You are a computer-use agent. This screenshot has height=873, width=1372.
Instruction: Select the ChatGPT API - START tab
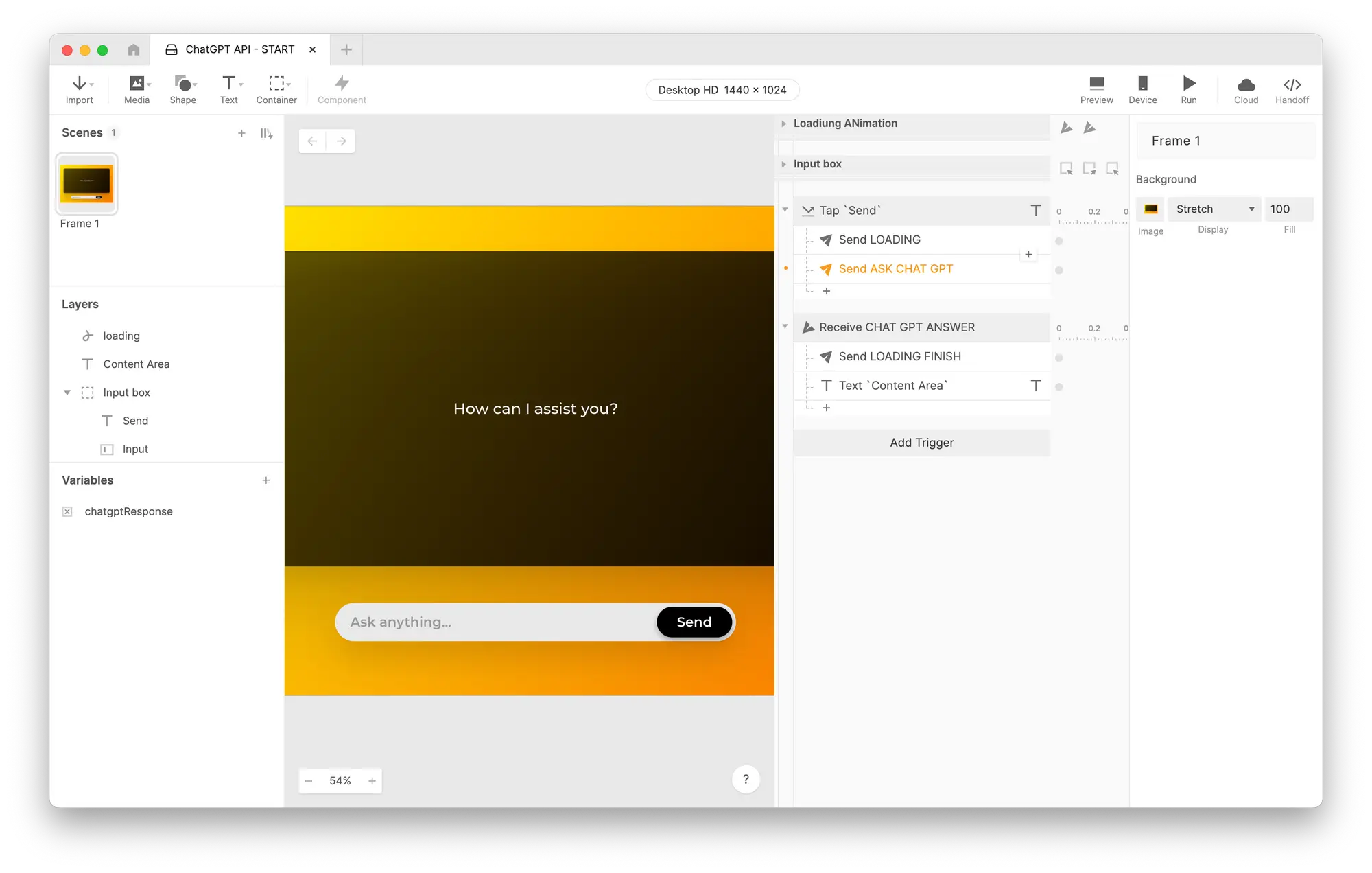coord(239,49)
